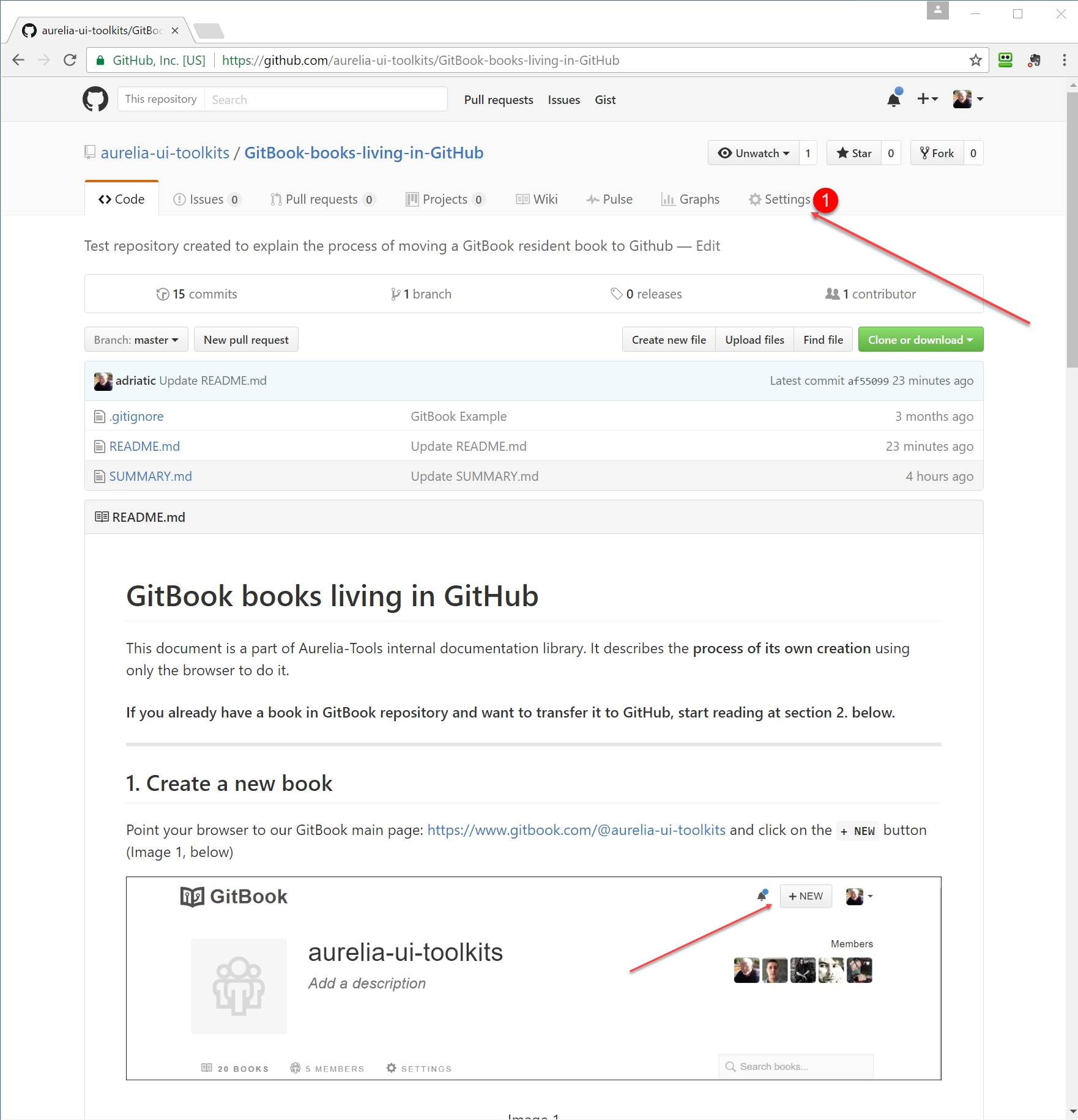1078x1120 pixels.
Task: Bookmark page with the star icon
Action: 975,60
